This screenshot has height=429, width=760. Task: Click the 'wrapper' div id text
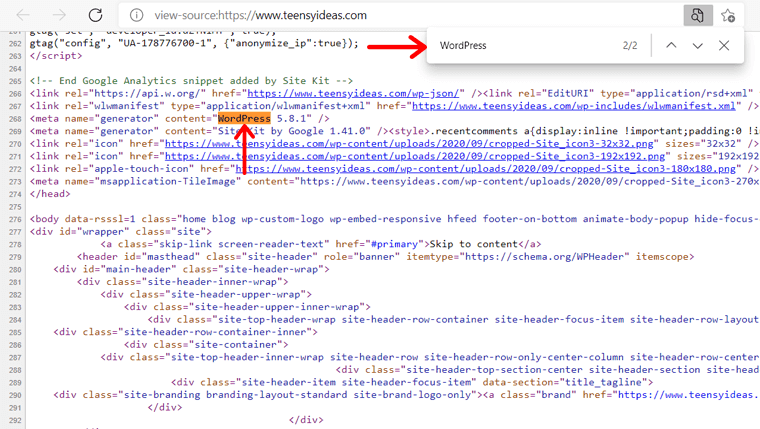coord(103,231)
